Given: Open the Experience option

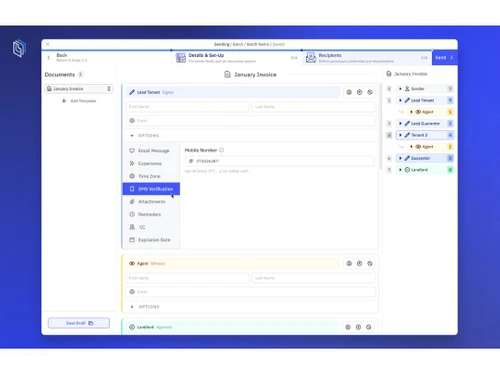Looking at the screenshot, I should (151, 163).
